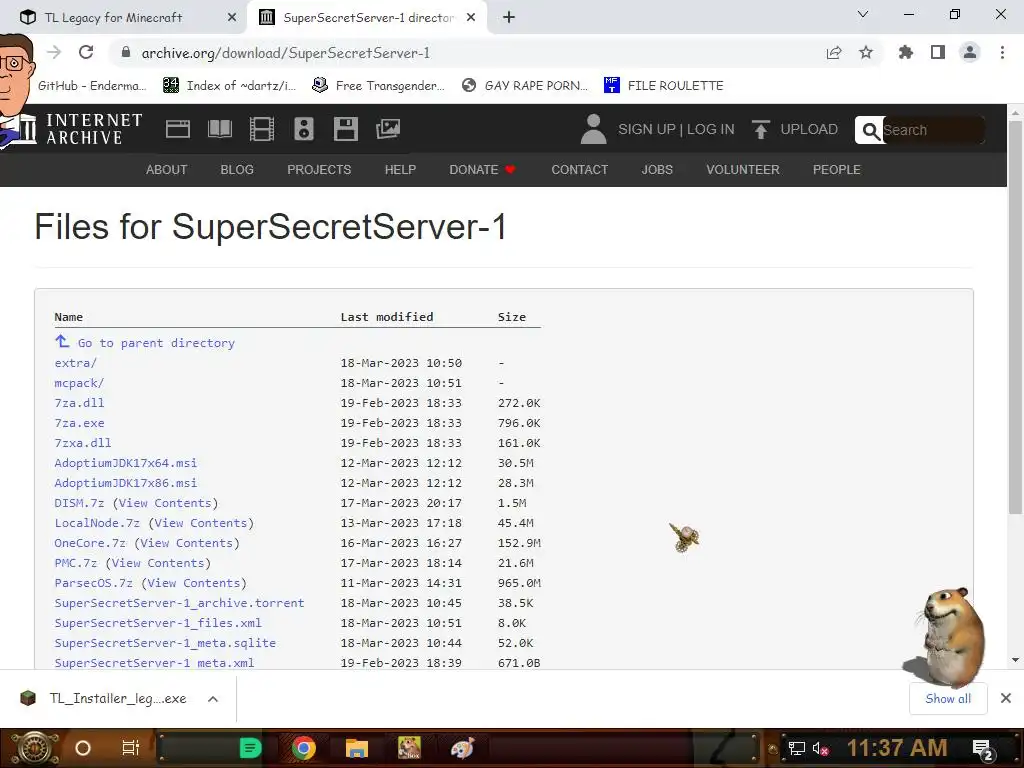Close the downloads bar
The image size is (1024, 768).
[x=1006, y=699]
